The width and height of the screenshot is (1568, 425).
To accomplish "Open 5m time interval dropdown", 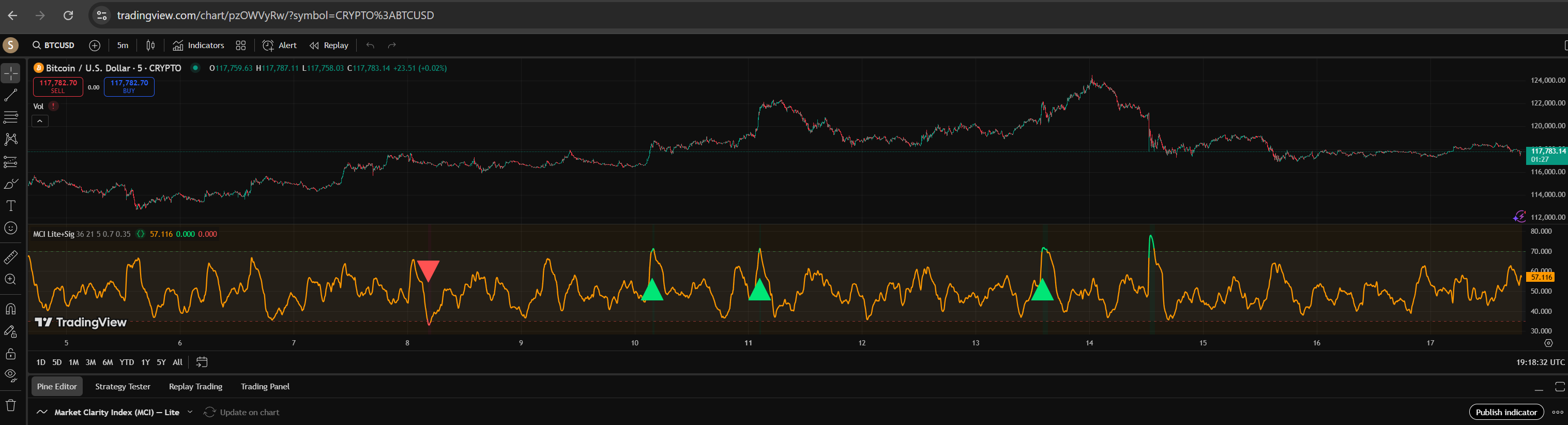I will point(123,45).
